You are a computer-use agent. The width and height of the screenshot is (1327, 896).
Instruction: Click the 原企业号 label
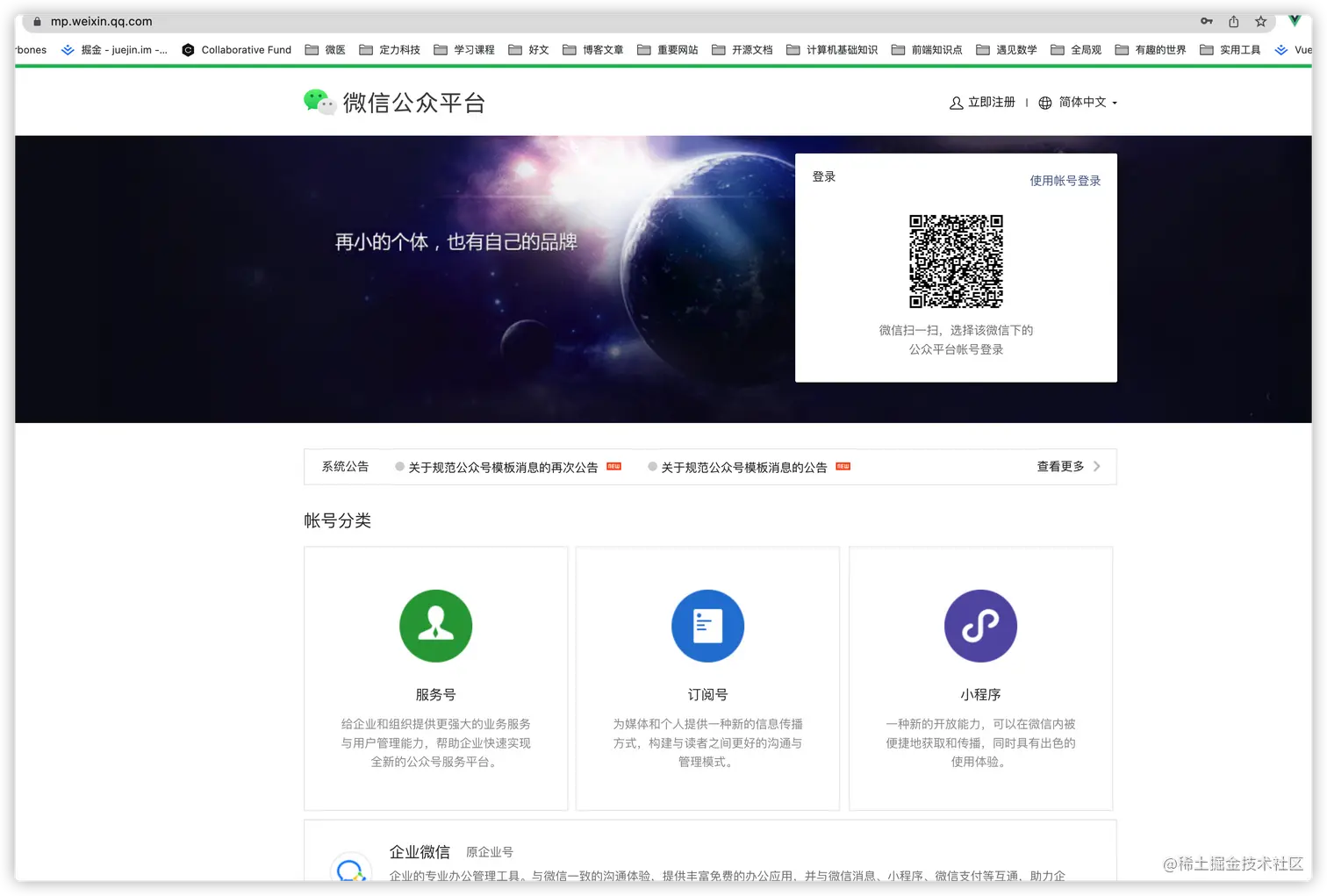point(490,852)
